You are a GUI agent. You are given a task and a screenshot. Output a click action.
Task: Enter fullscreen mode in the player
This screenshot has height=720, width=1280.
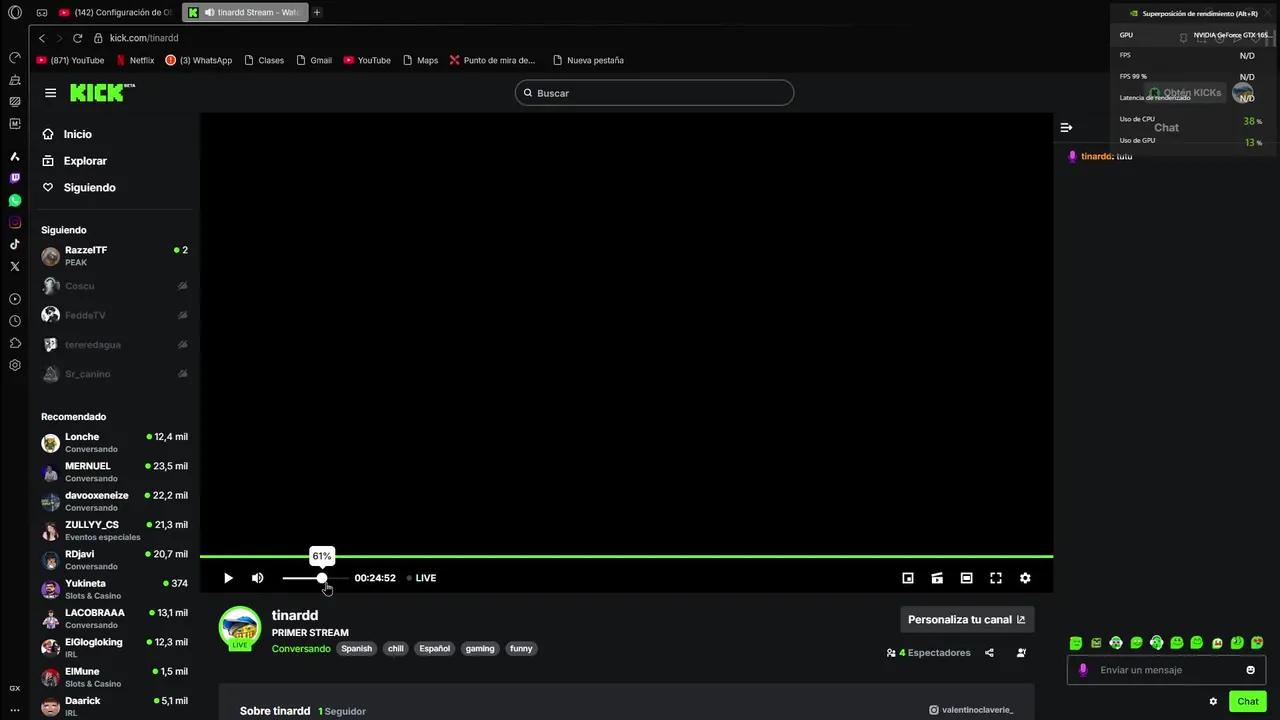pyautogui.click(x=996, y=578)
